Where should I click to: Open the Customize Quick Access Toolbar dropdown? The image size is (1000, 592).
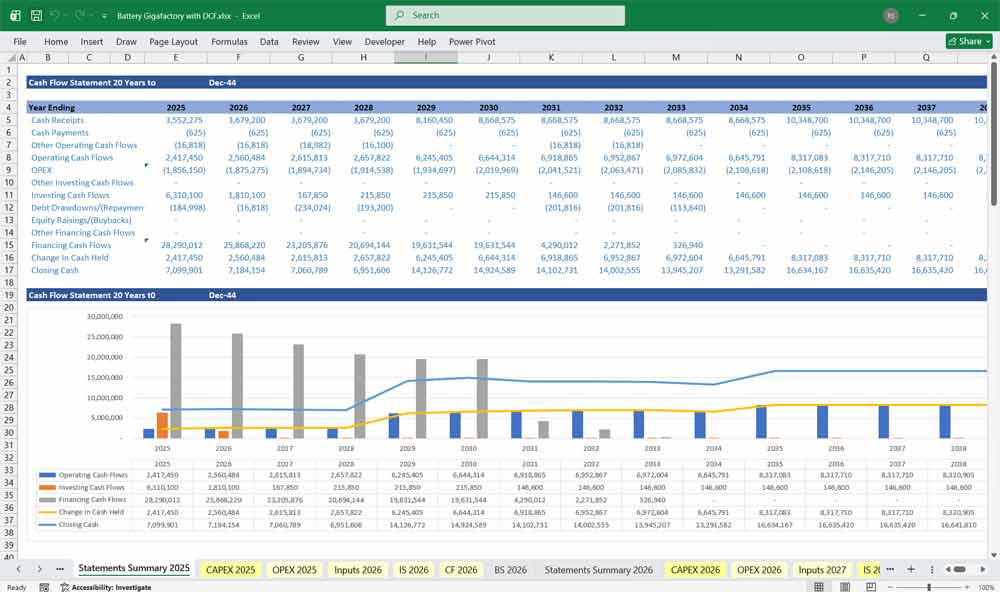click(x=103, y=15)
